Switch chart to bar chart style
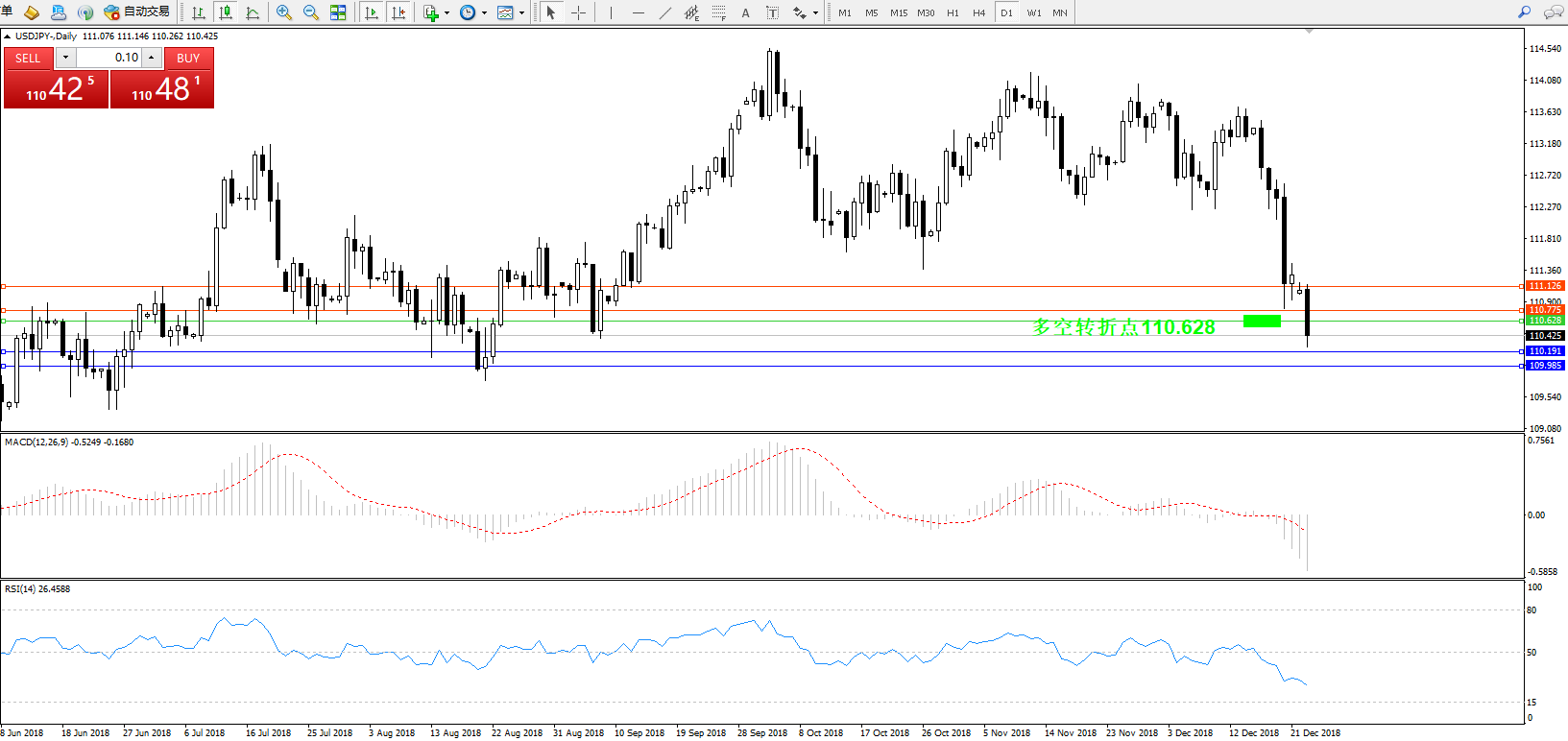1568x741 pixels. tap(199, 12)
